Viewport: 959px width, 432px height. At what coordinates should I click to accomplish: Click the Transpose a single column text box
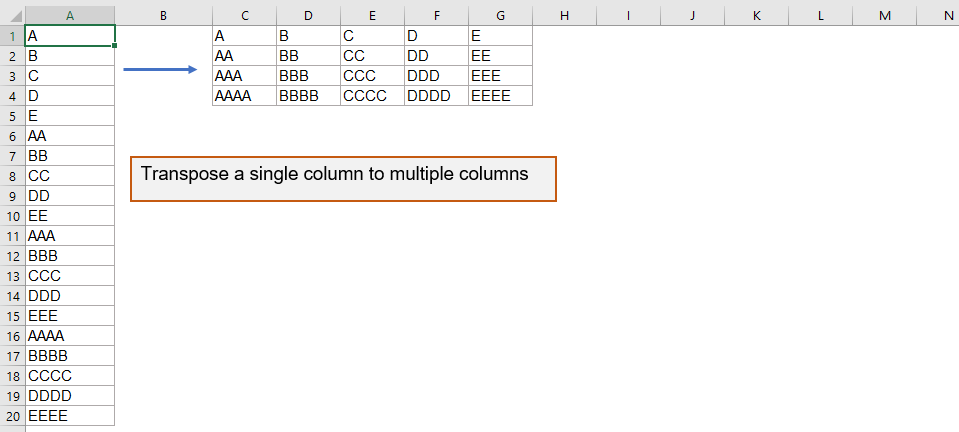pyautogui.click(x=343, y=179)
